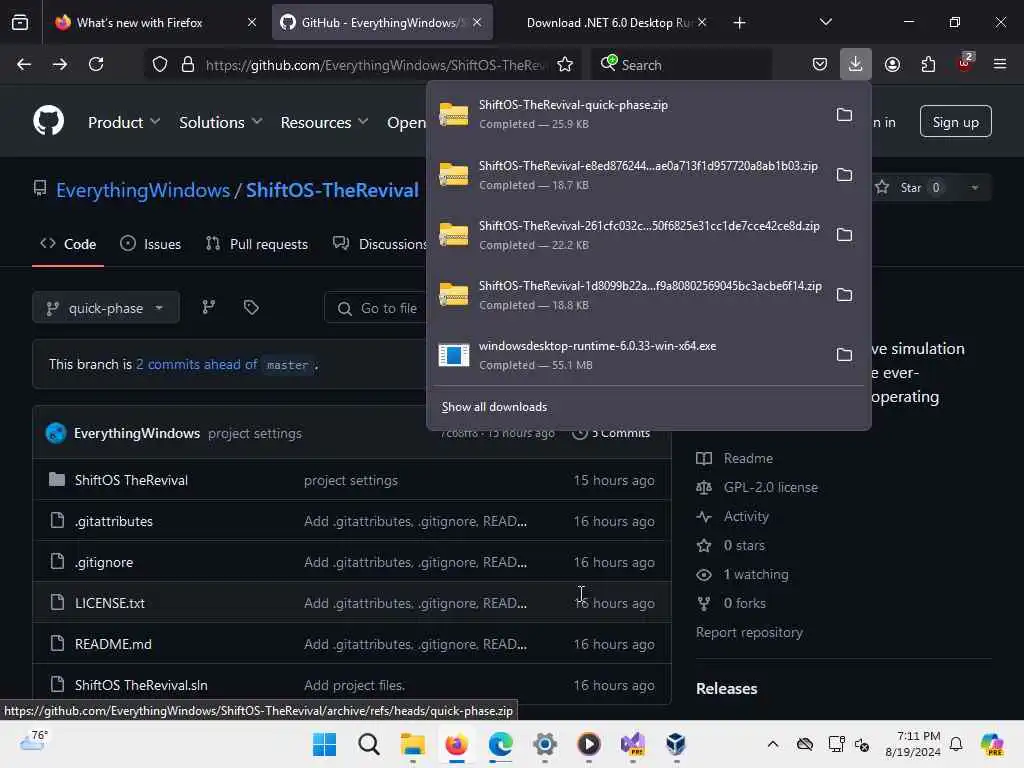View the 5 Commits history

click(612, 433)
